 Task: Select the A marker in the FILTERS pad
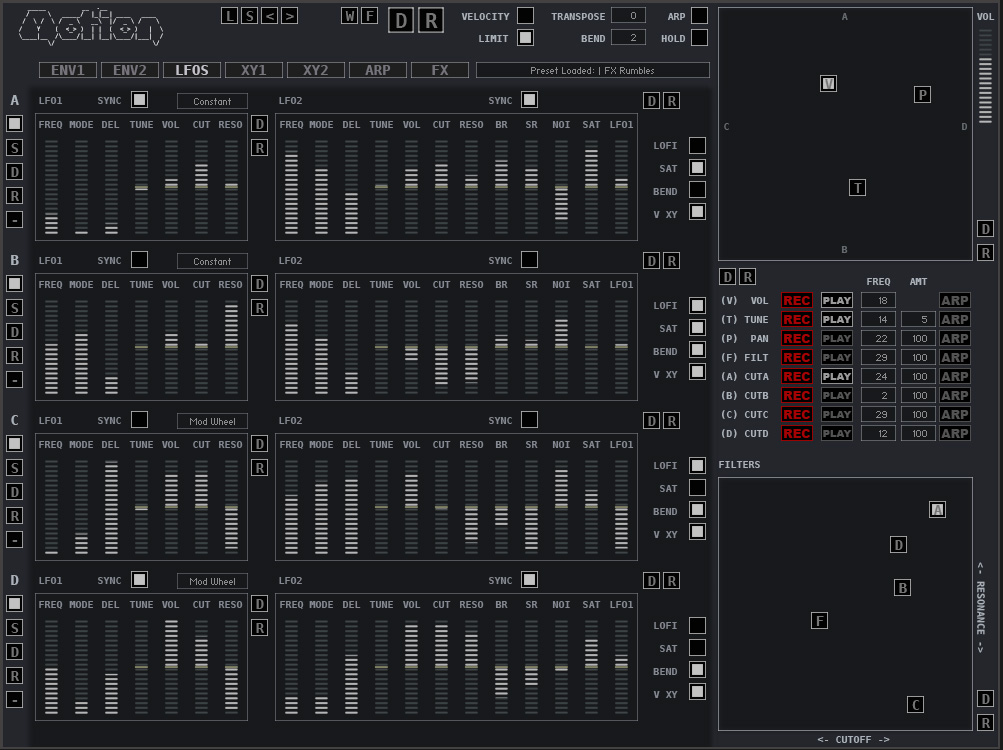pyautogui.click(x=936, y=509)
